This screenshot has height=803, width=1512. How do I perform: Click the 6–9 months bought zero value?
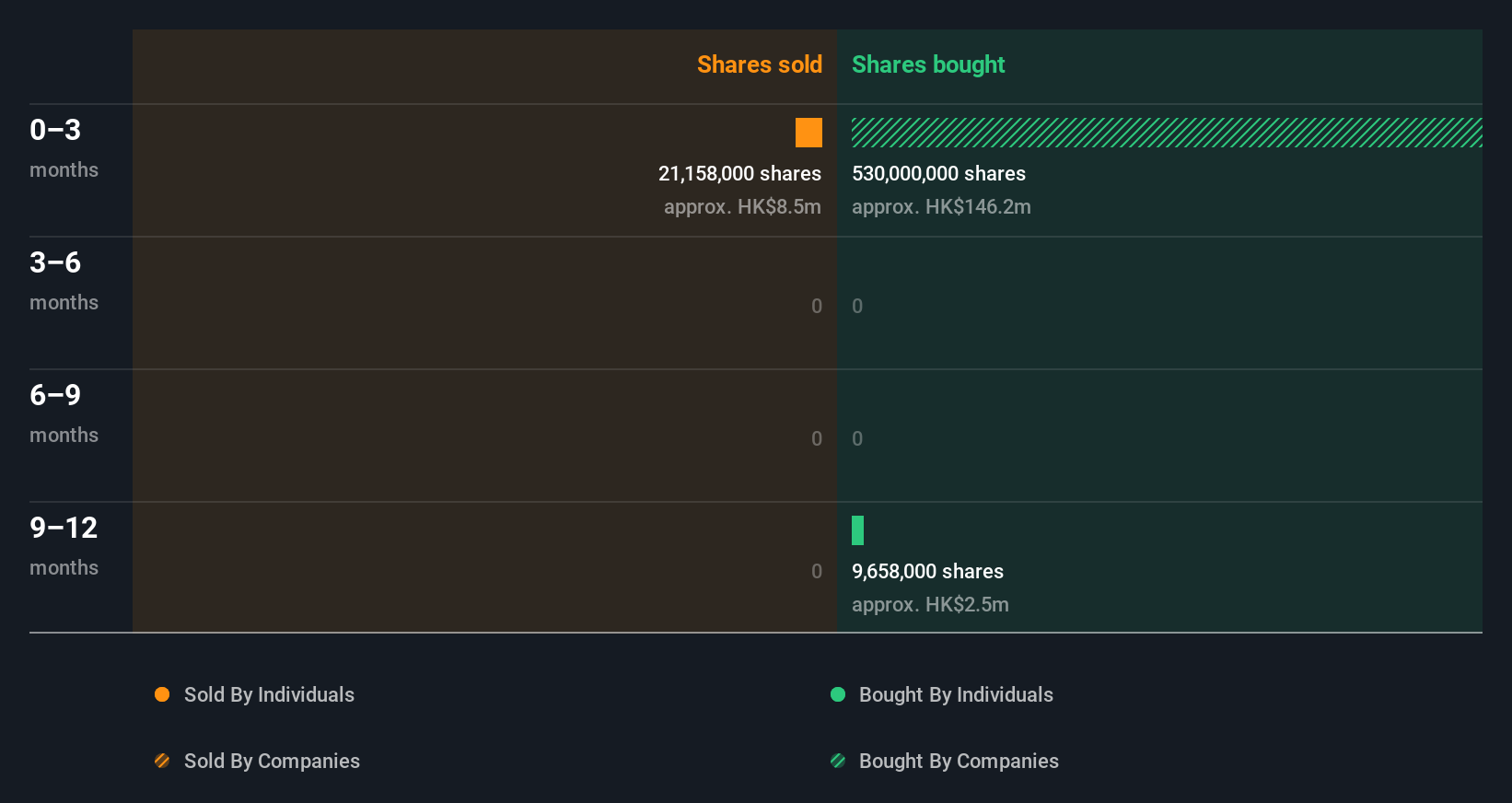pyautogui.click(x=857, y=438)
